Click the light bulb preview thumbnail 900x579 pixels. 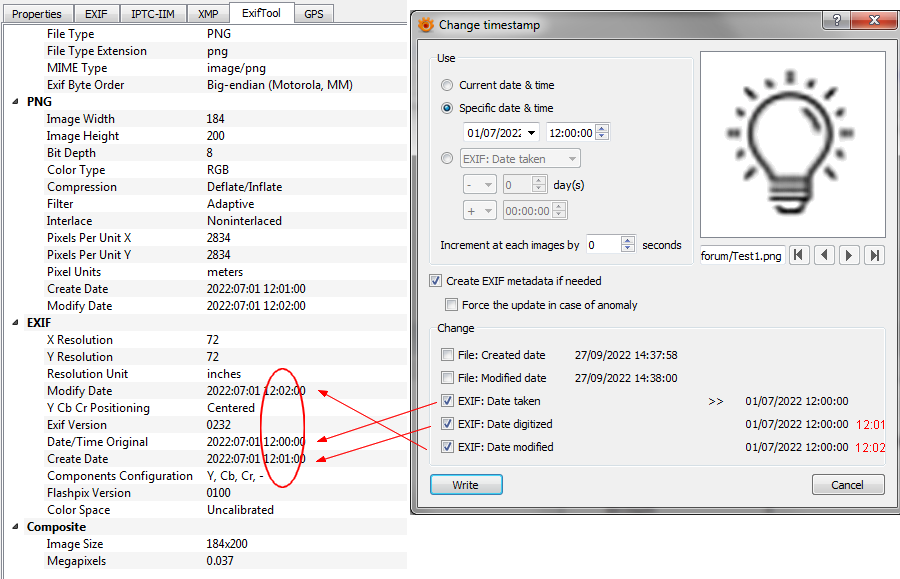(793, 145)
